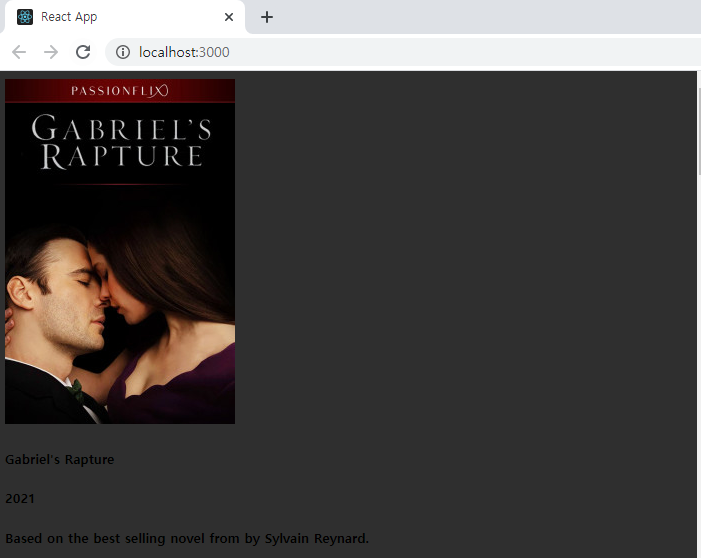Close the React App tab

(229, 17)
